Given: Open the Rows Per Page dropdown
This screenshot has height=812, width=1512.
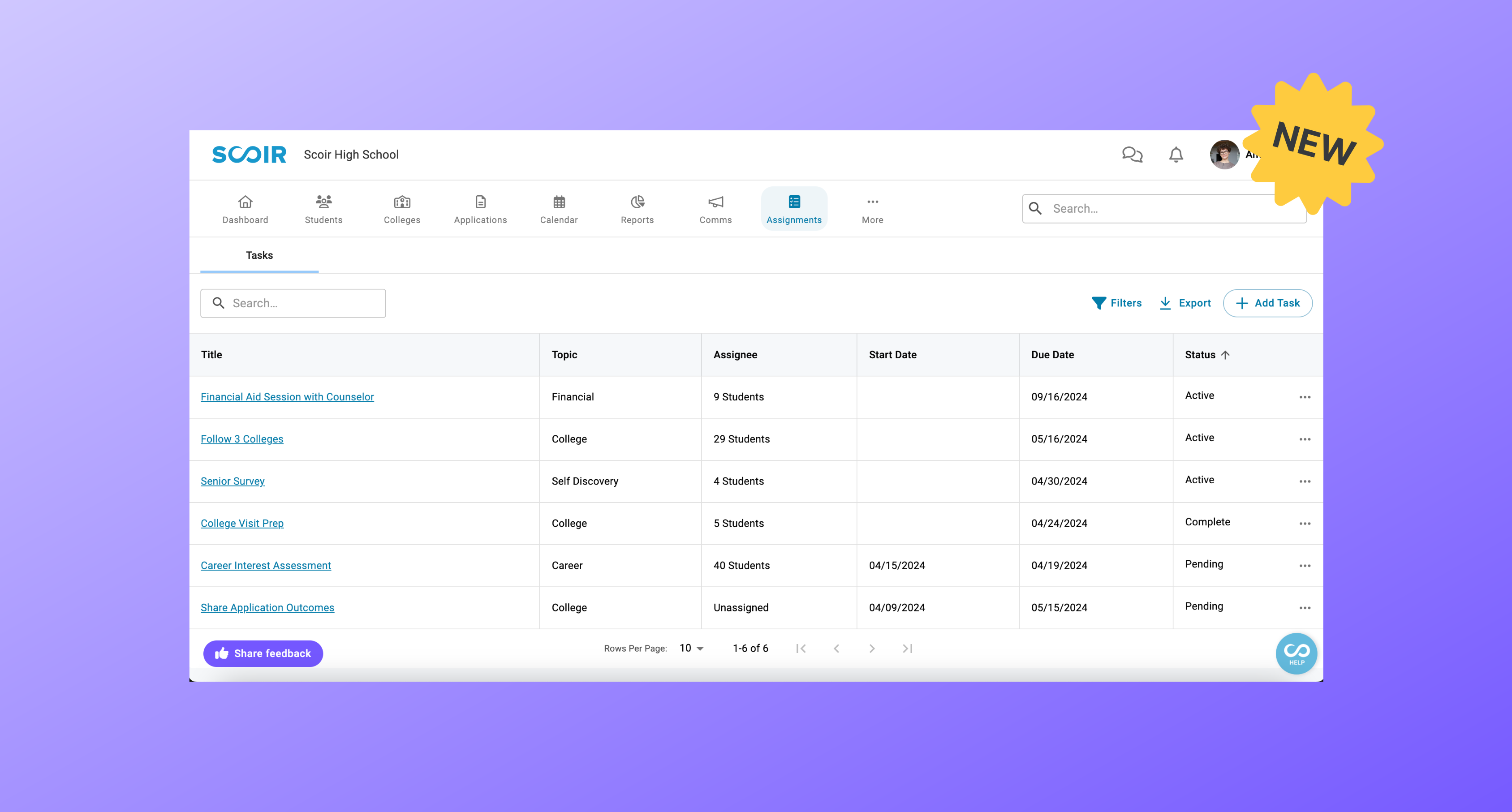Looking at the screenshot, I should click(x=690, y=649).
